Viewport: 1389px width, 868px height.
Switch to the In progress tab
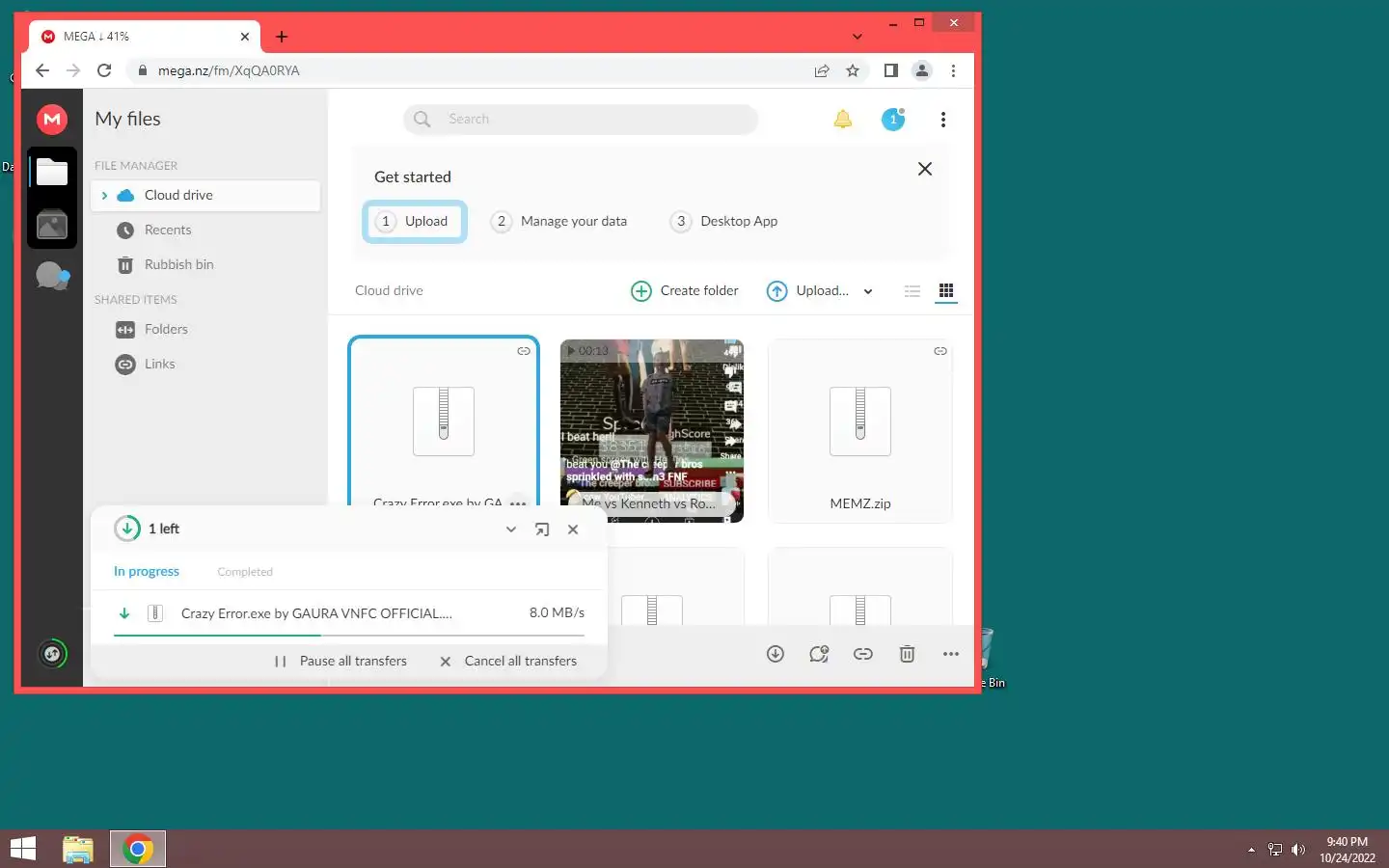point(147,571)
